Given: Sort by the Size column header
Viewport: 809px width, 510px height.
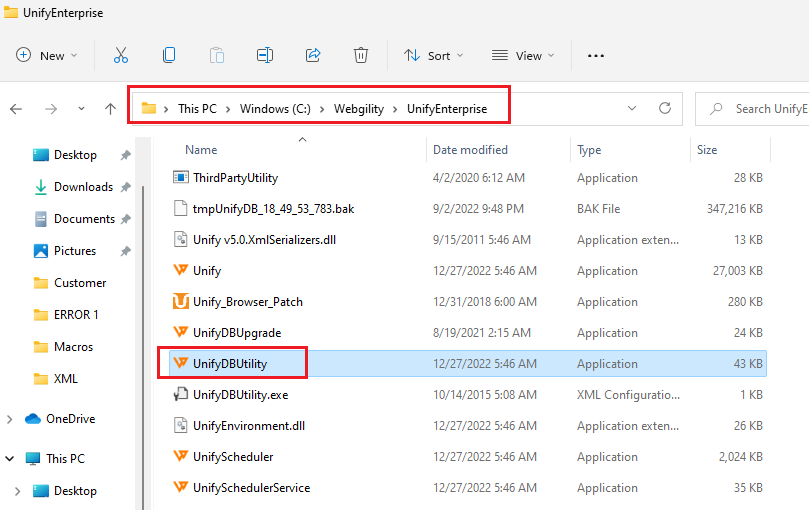Looking at the screenshot, I should 707,150.
